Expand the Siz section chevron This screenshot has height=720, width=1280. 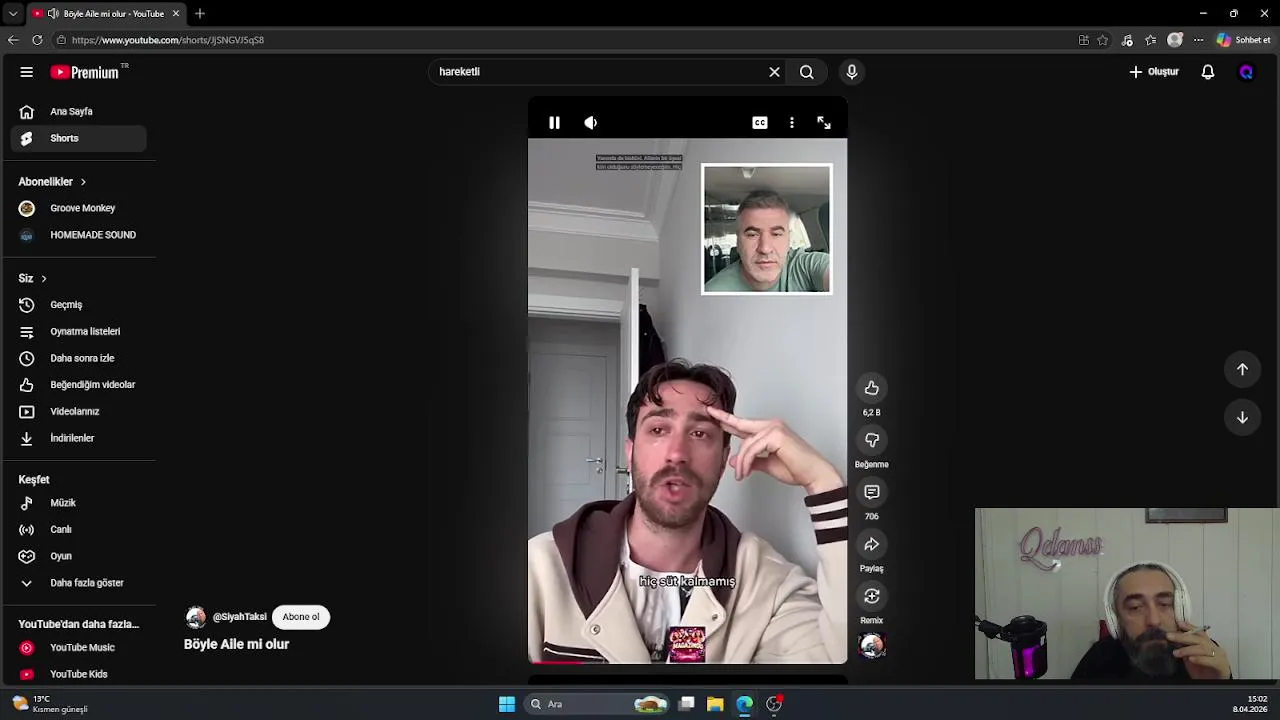pos(43,278)
